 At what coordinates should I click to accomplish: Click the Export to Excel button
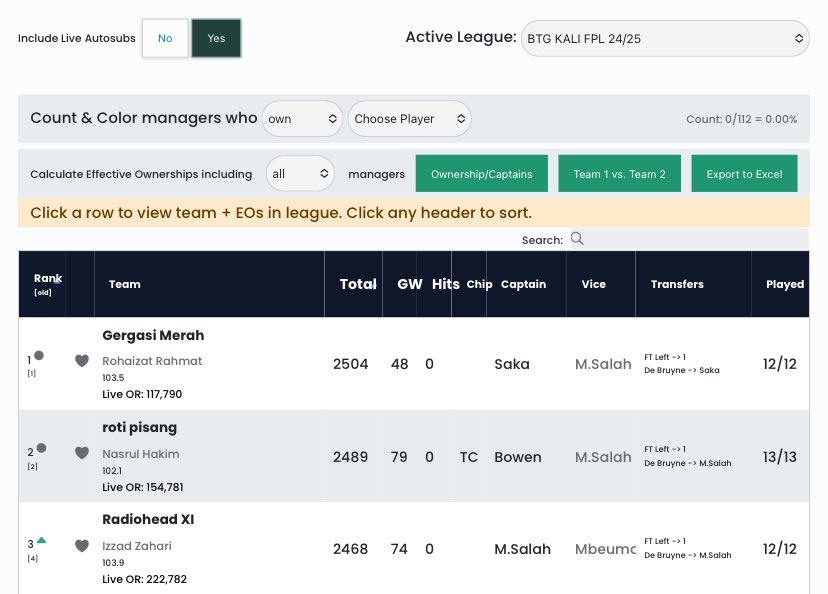(744, 174)
